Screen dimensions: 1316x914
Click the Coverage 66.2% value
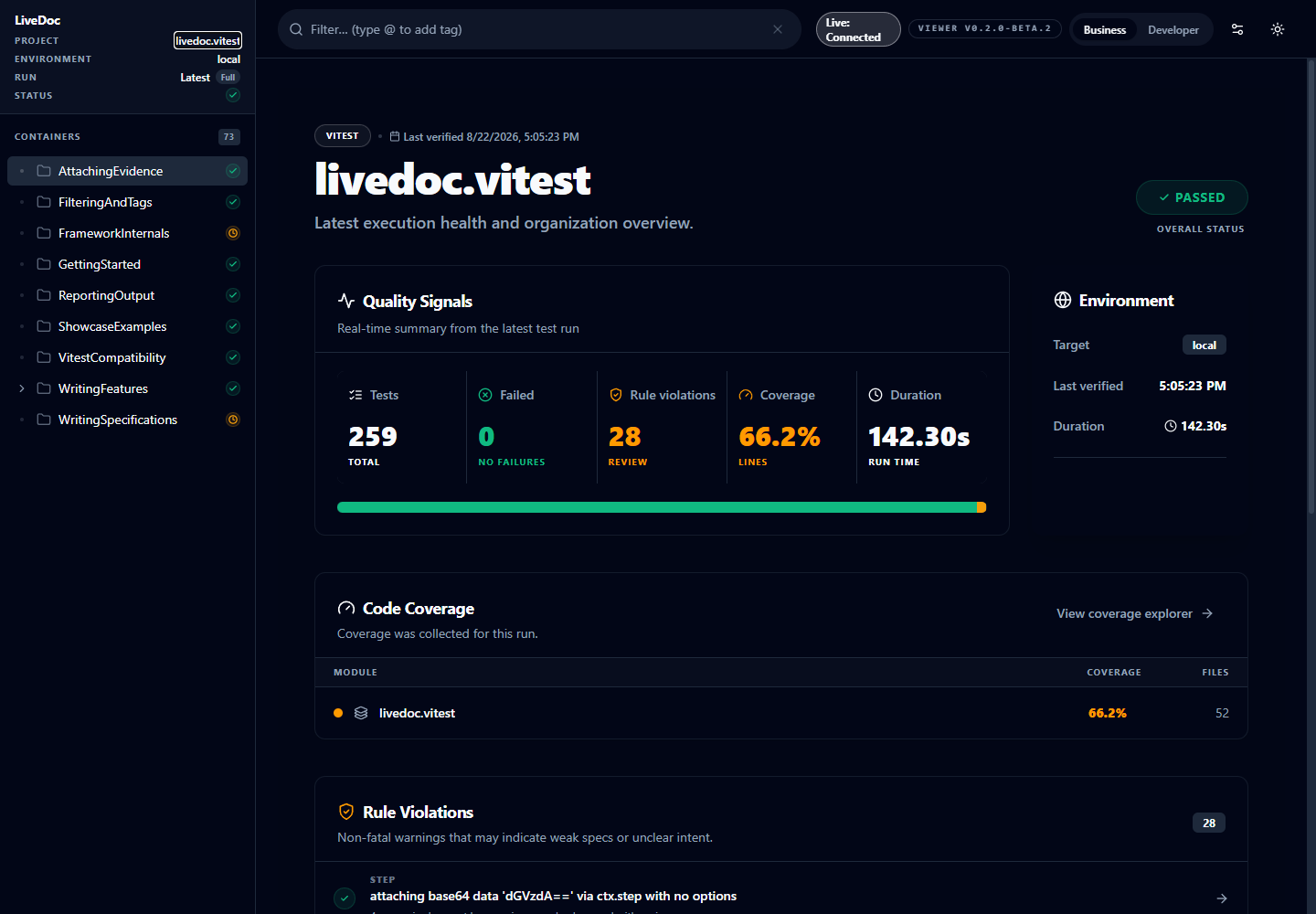point(780,437)
